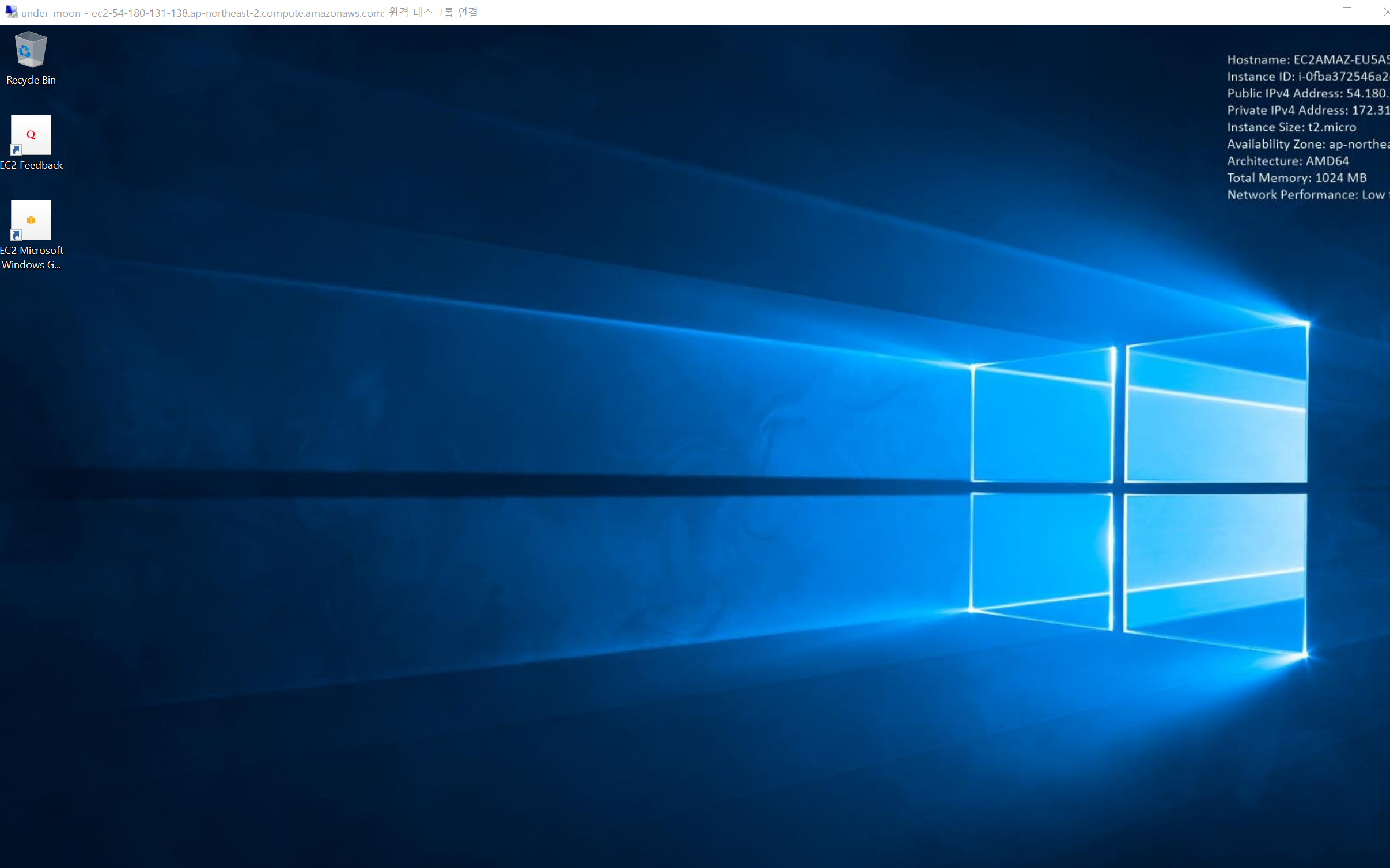Click the "EC2 Microsoft Windows G..." label
Screen dimensions: 1390x868
pos(31,257)
